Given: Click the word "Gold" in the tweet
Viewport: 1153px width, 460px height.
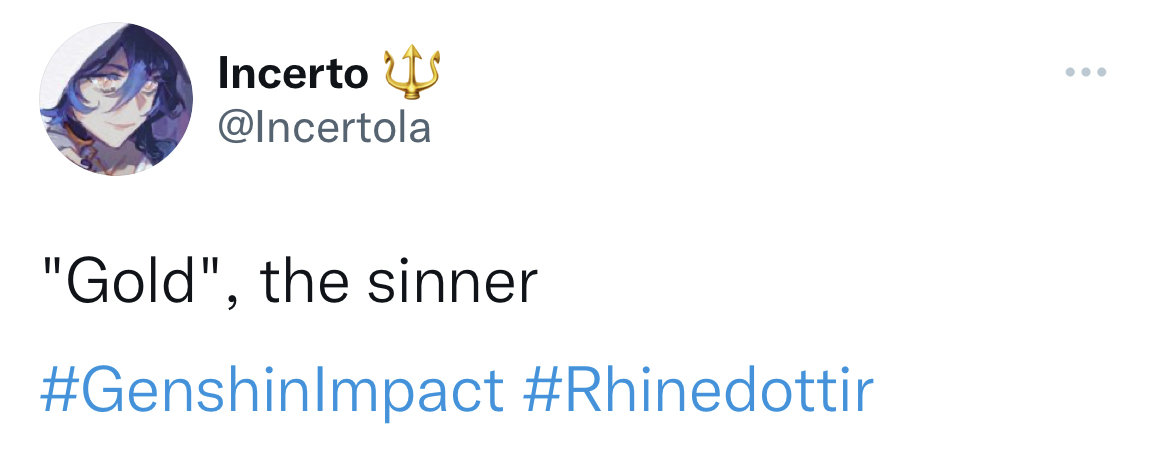Looking at the screenshot, I should coord(129,281).
